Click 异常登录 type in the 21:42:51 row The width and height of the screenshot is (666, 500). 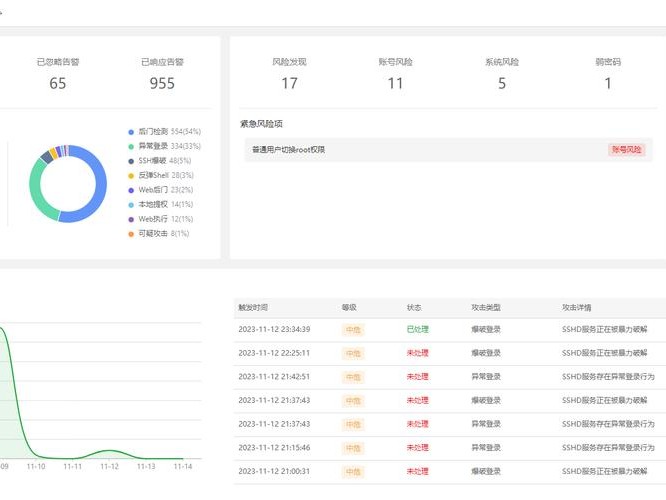tap(486, 377)
